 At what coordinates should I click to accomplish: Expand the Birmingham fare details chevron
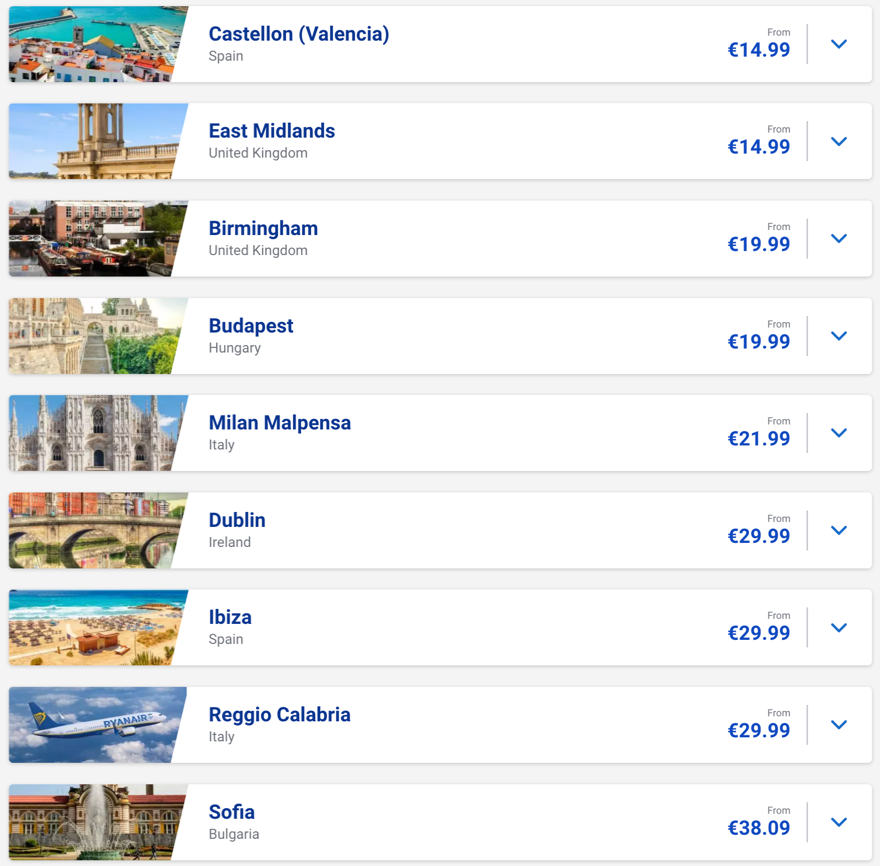pos(838,238)
